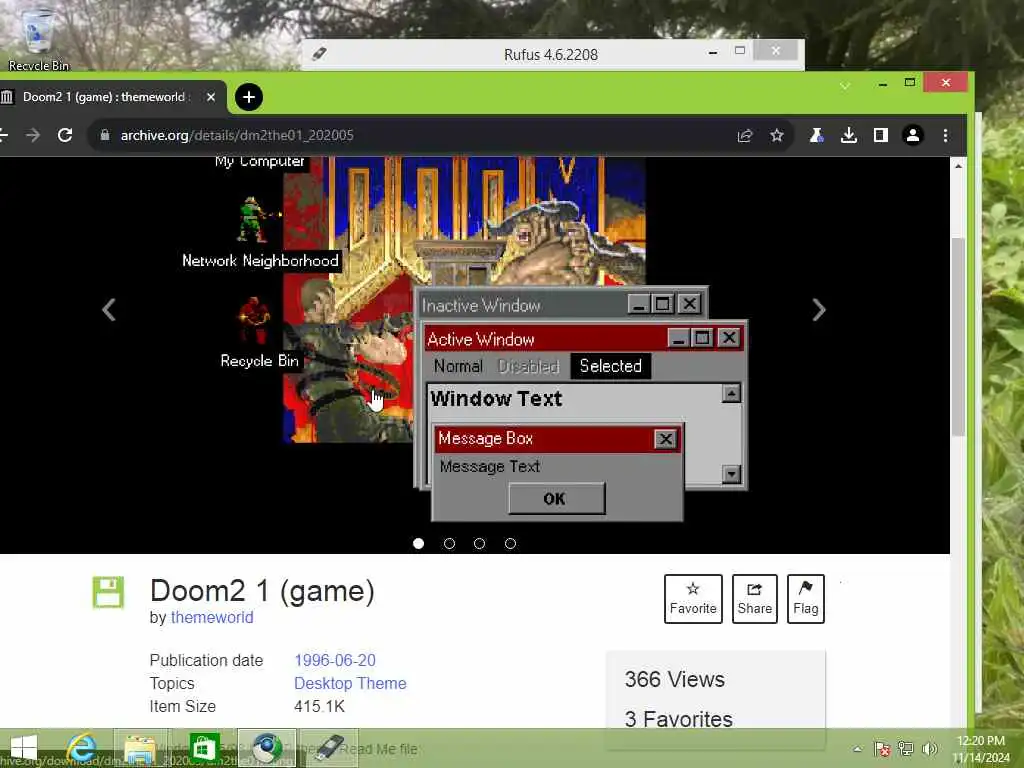Open the tab search chevron
The width and height of the screenshot is (1024, 768).
844,86
